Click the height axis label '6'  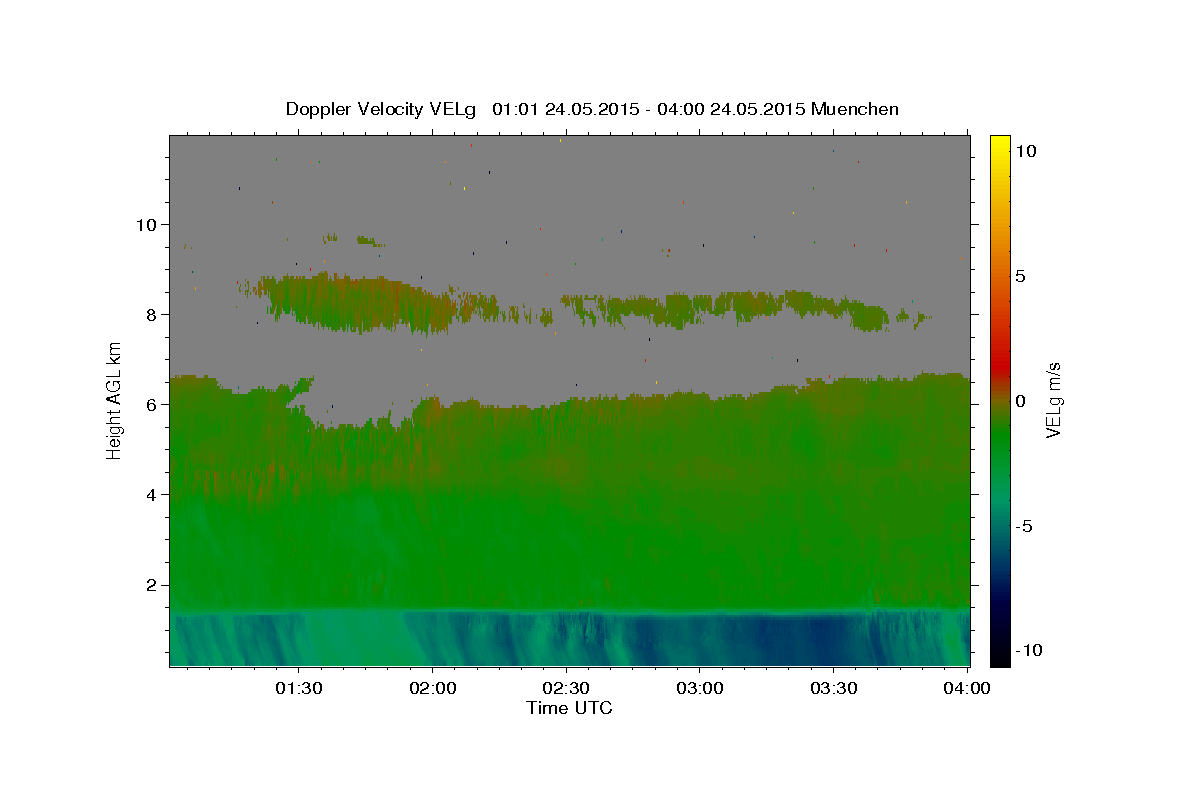(153, 405)
